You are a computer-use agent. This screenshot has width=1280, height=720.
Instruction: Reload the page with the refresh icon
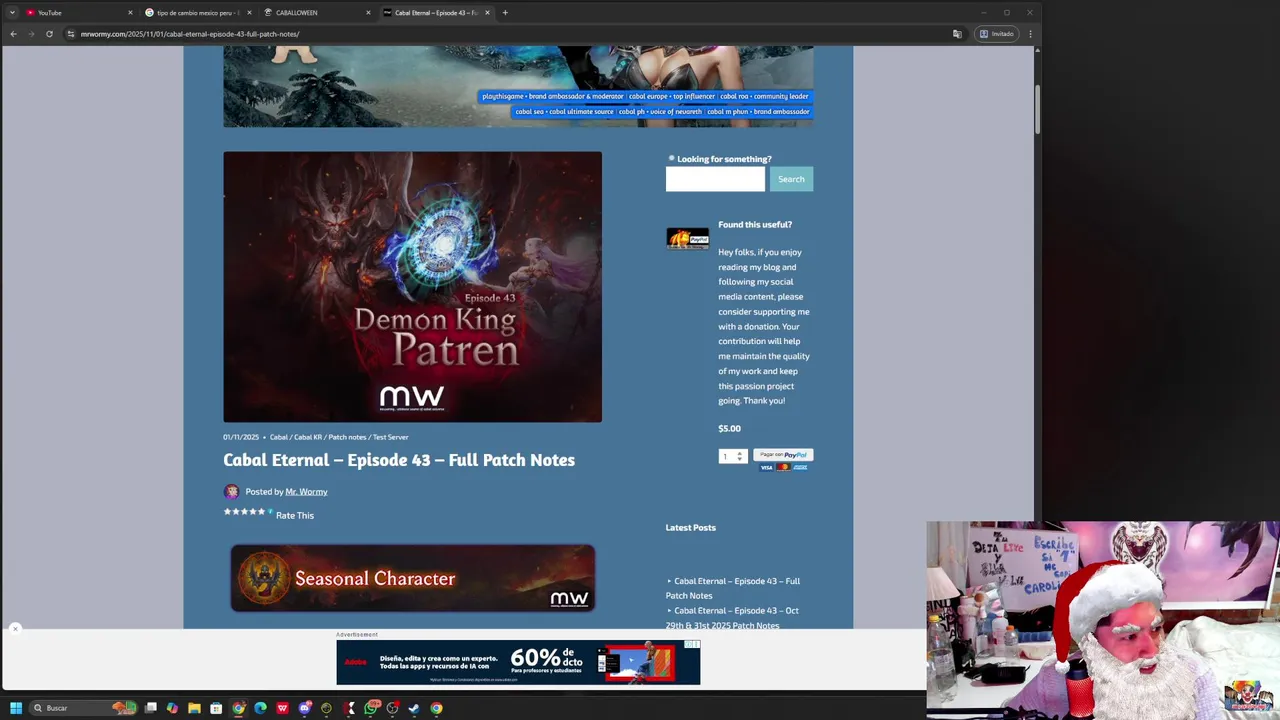(x=49, y=34)
